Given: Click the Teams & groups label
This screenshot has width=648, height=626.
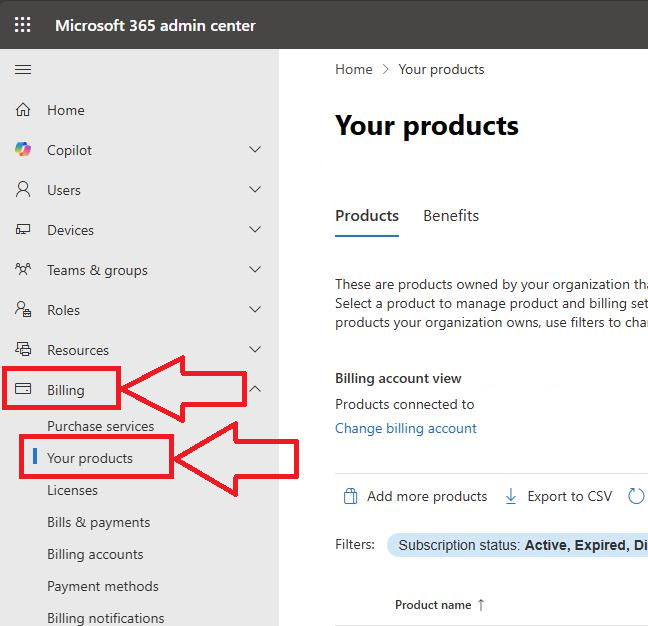Looking at the screenshot, I should (97, 270).
